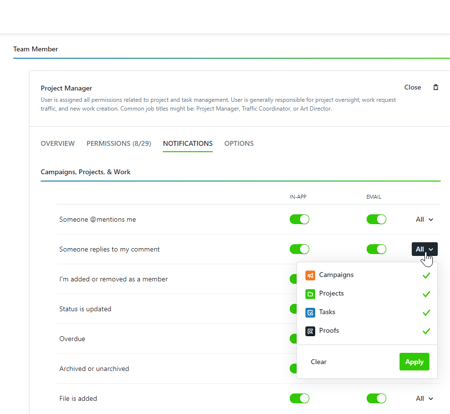The image size is (450, 414).
Task: Expand All dropdown for @mentions row
Action: (424, 219)
